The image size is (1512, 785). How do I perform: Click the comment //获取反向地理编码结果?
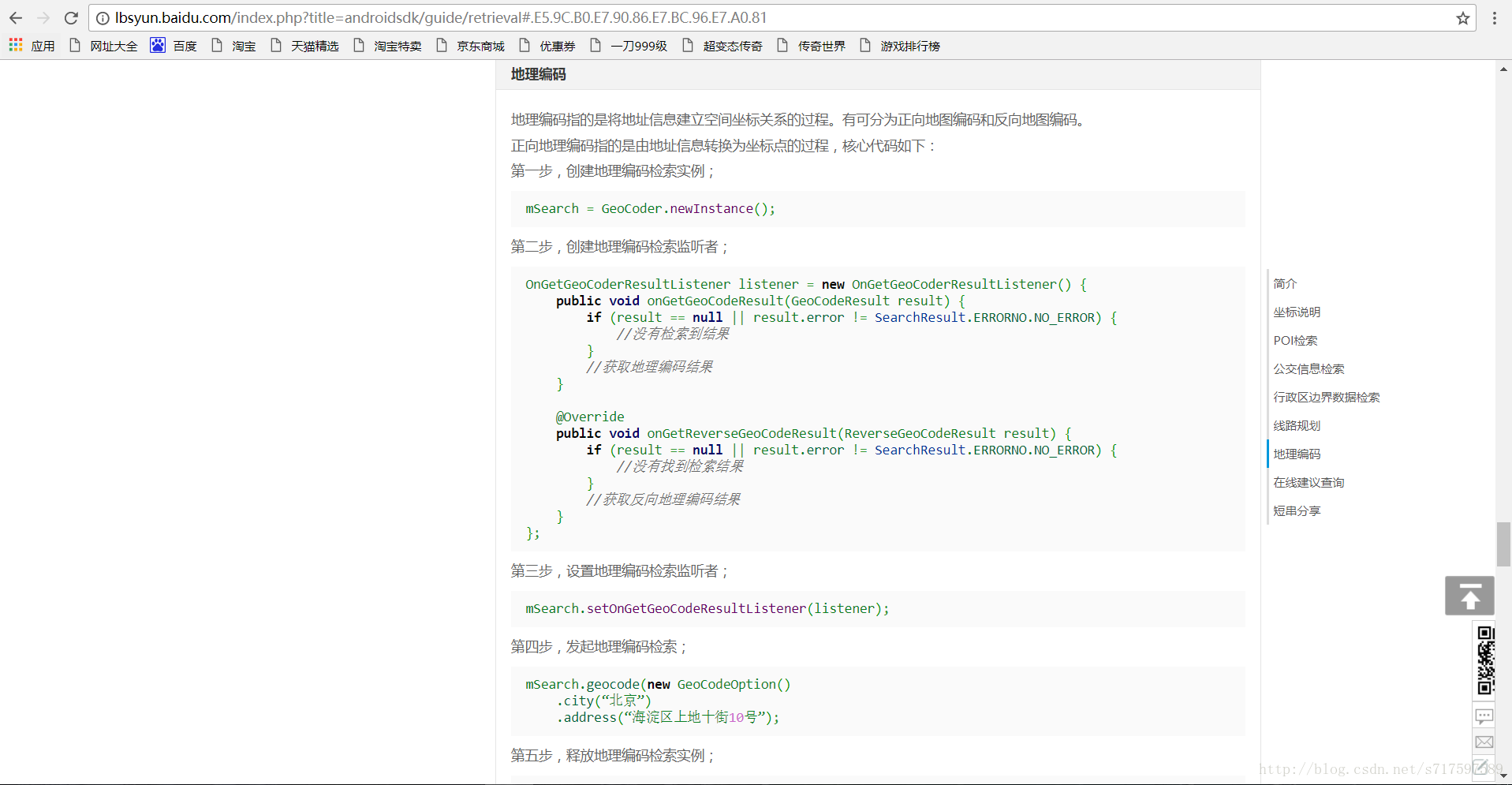coord(663,499)
